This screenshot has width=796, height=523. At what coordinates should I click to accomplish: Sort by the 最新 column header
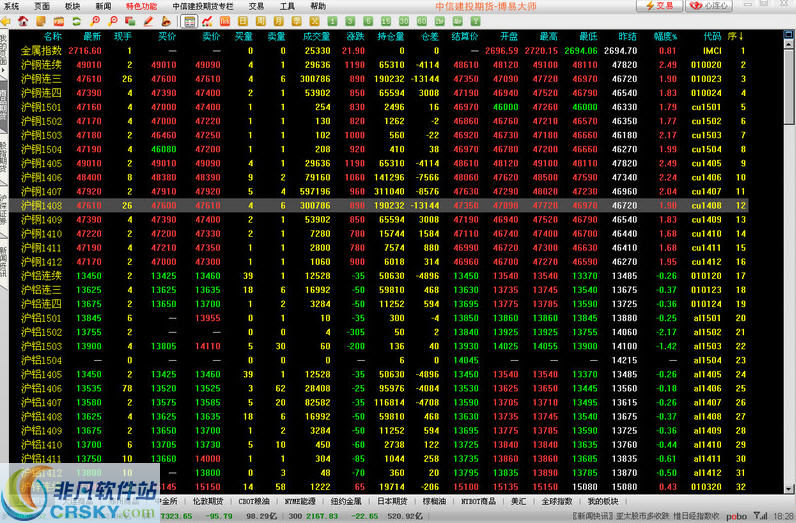[92, 36]
